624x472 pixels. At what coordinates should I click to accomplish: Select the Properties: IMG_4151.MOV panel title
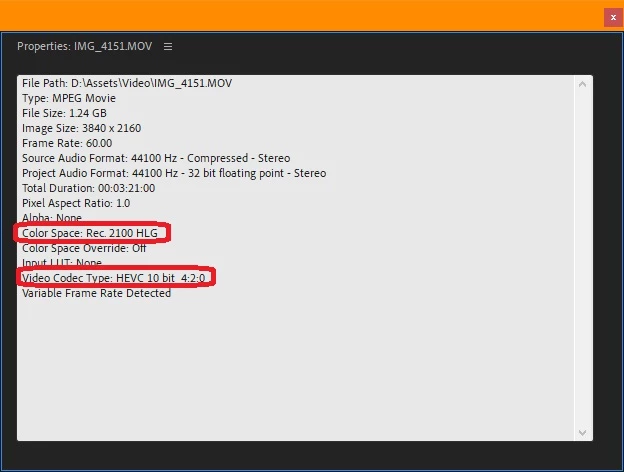[x=84, y=46]
